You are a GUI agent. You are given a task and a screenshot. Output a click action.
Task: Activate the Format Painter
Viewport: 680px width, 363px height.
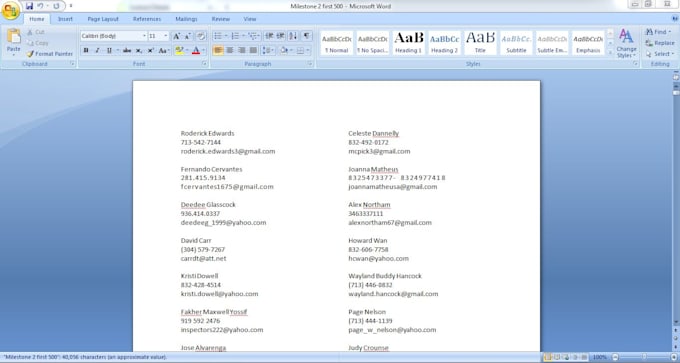point(49,54)
